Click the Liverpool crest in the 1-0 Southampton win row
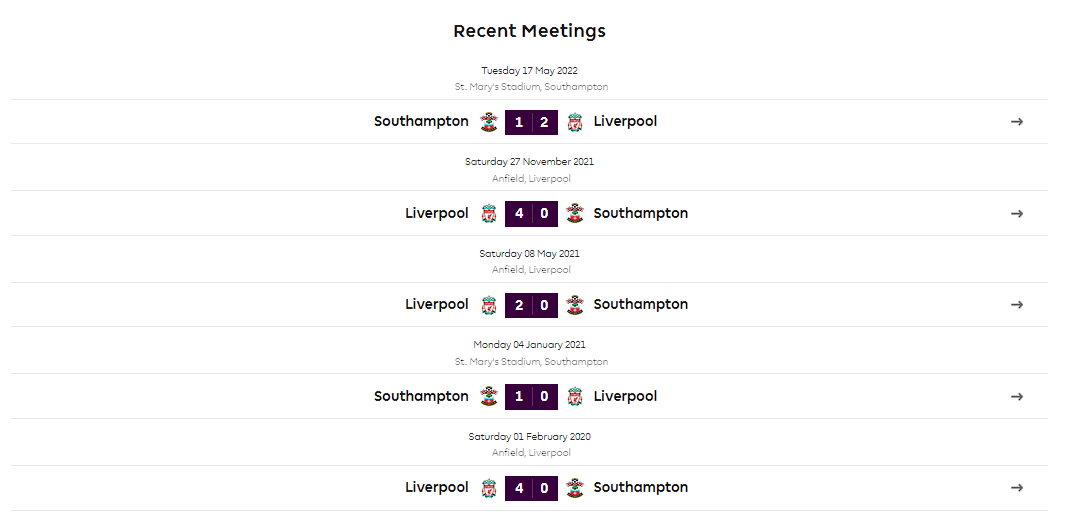The height and width of the screenshot is (528, 1074). tap(575, 397)
